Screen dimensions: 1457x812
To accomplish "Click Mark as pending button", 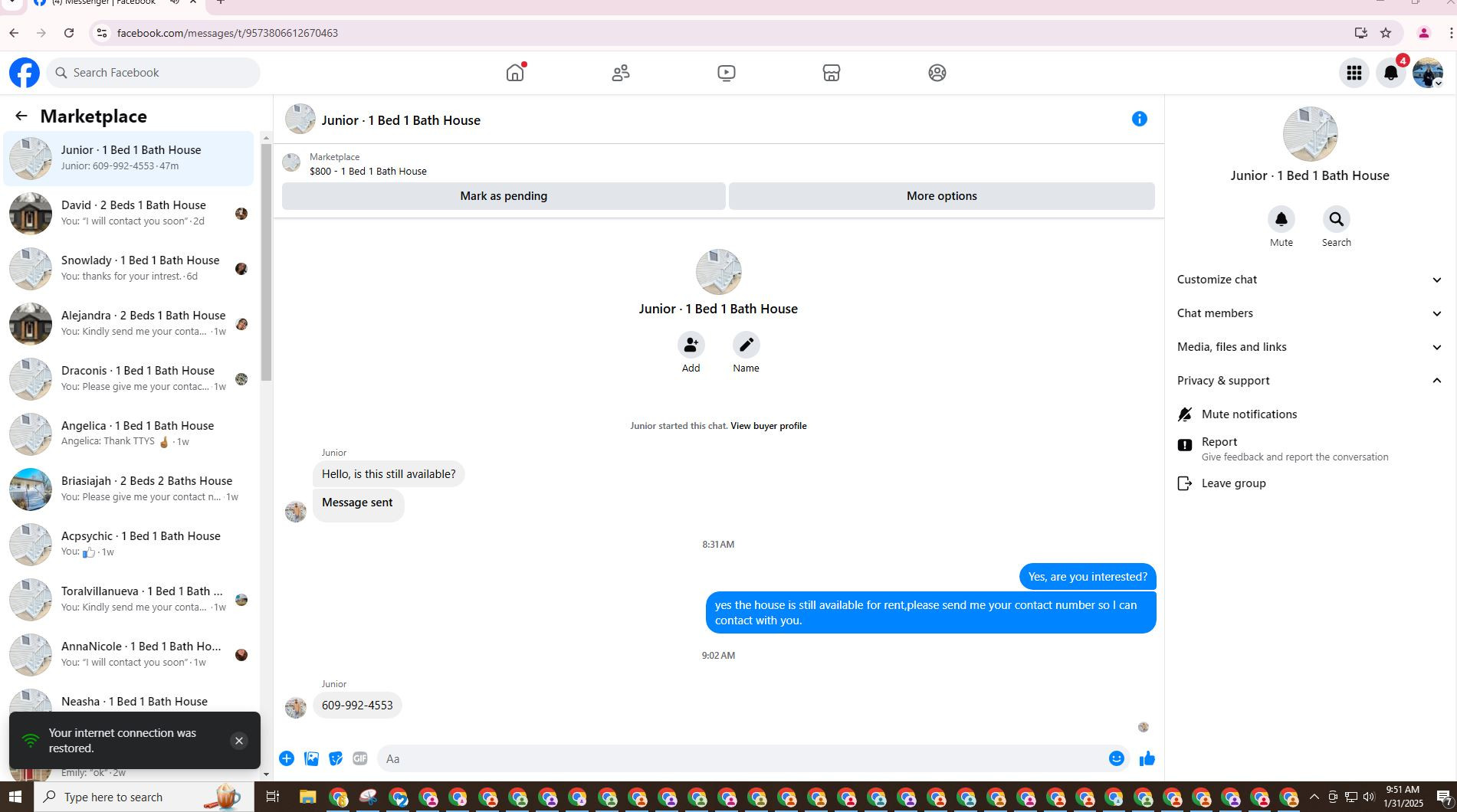I will pos(504,196).
